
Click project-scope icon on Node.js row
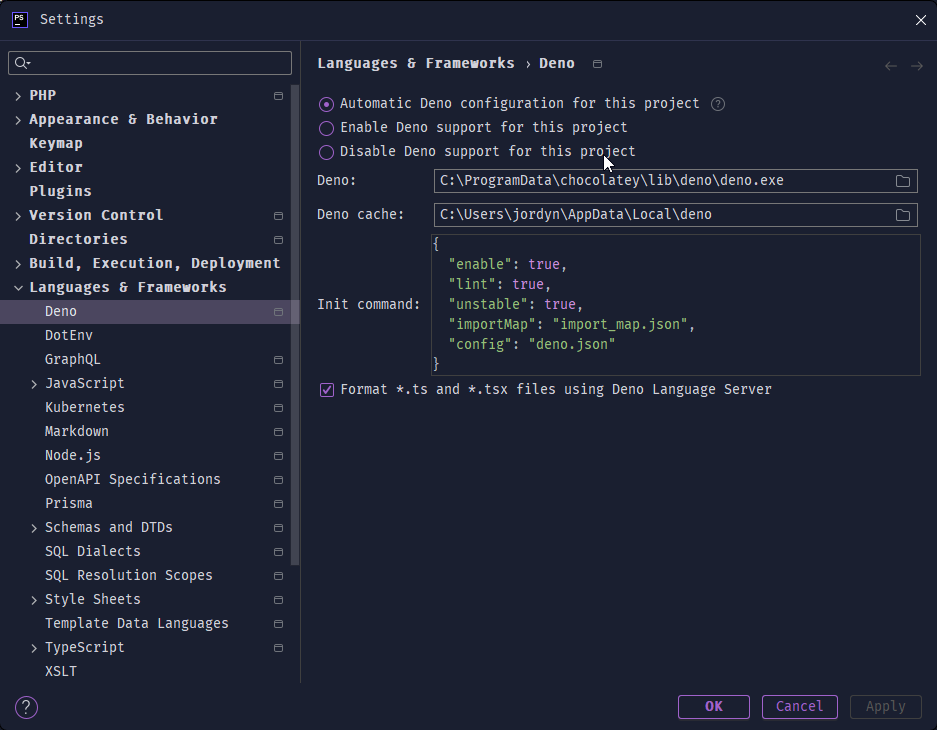pyautogui.click(x=278, y=456)
